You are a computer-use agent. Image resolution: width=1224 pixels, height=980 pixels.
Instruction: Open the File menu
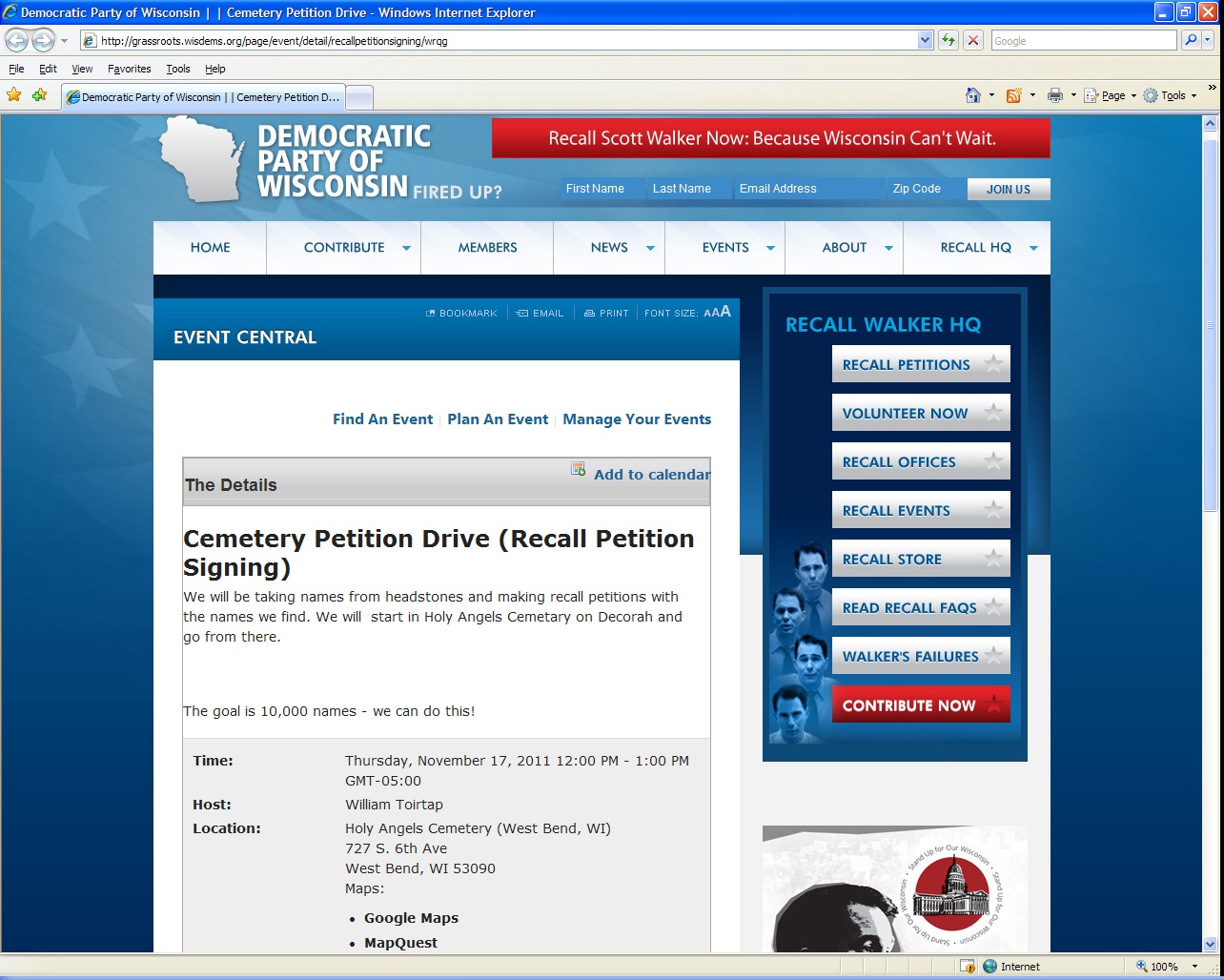pyautogui.click(x=16, y=69)
